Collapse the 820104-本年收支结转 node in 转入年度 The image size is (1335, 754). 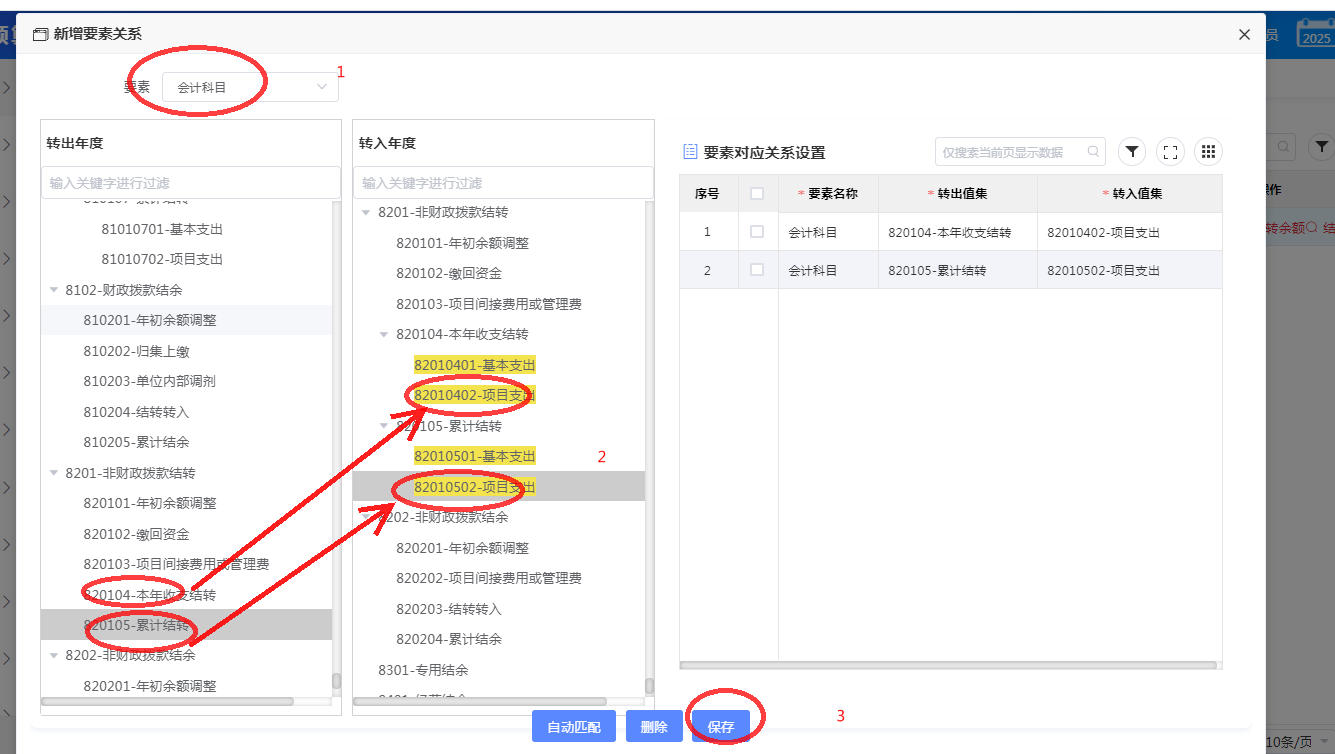click(x=384, y=335)
